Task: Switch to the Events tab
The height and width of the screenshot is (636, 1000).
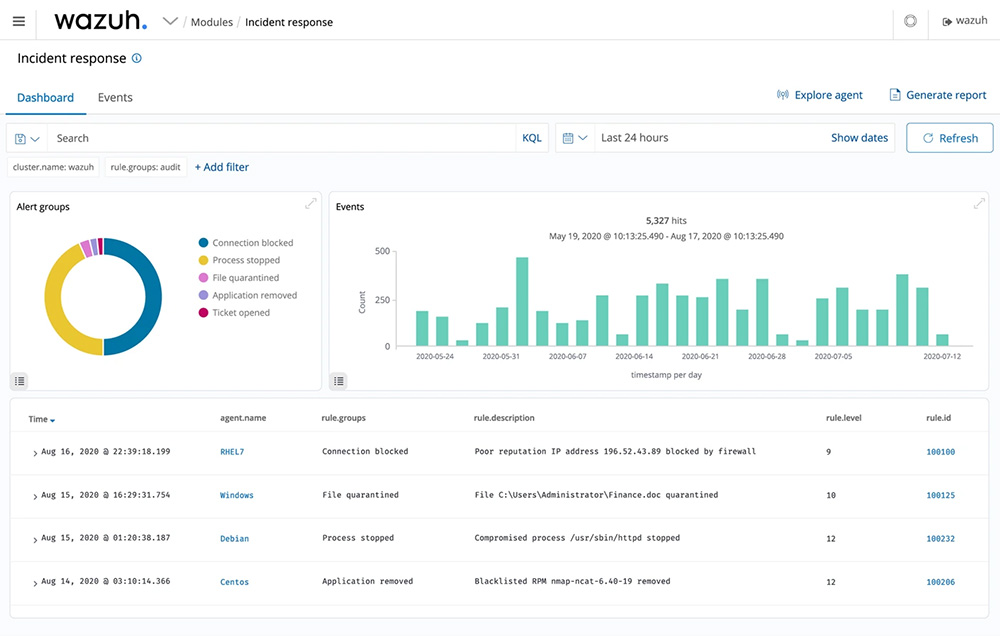Action: pyautogui.click(x=114, y=97)
